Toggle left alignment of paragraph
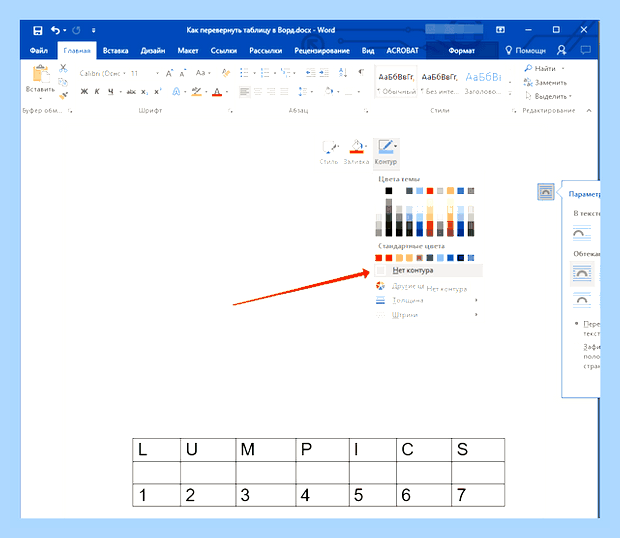Viewport: 620px width, 538px height. pos(245,92)
